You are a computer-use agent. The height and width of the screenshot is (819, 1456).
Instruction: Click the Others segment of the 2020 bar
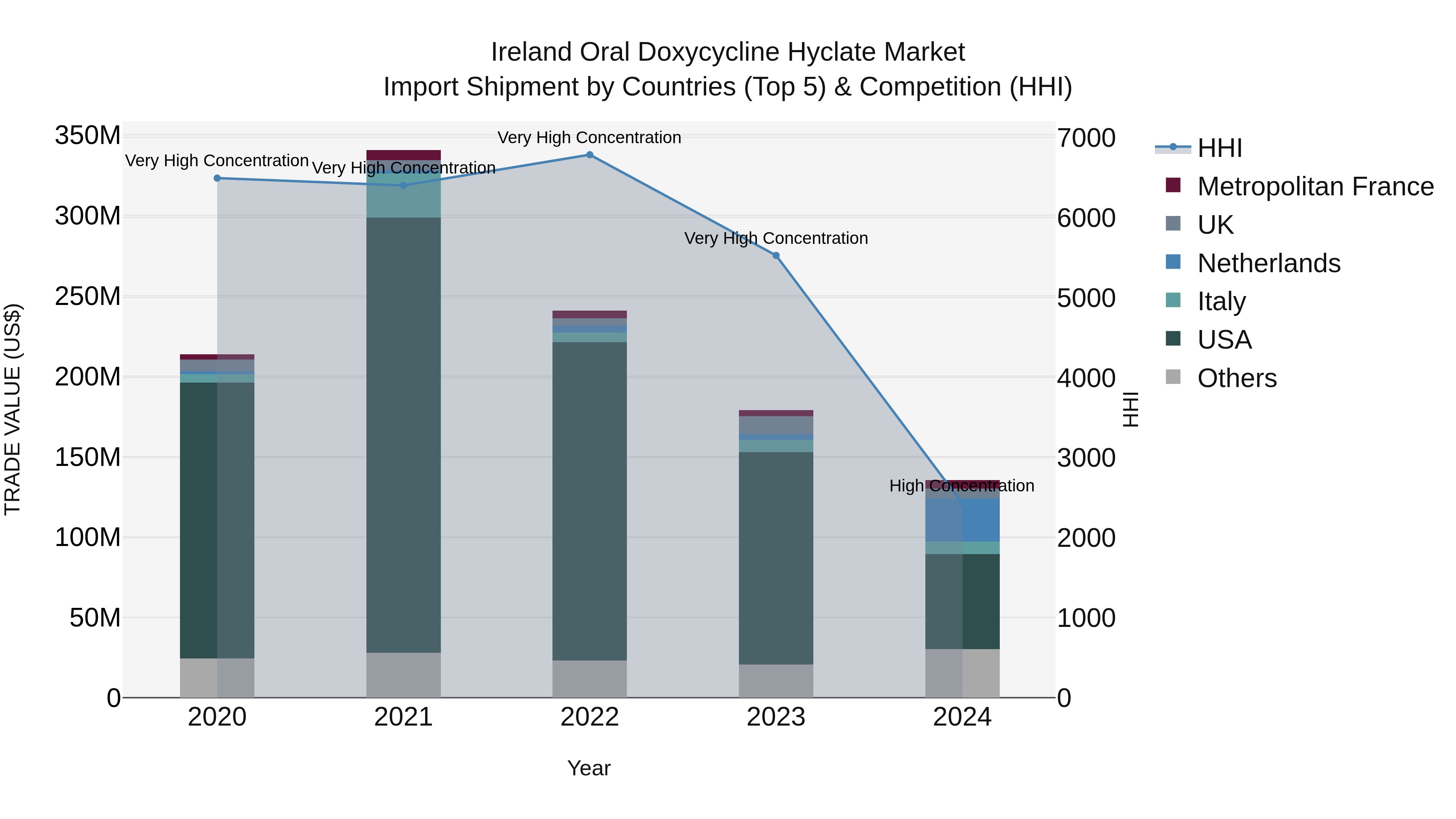pos(217,678)
